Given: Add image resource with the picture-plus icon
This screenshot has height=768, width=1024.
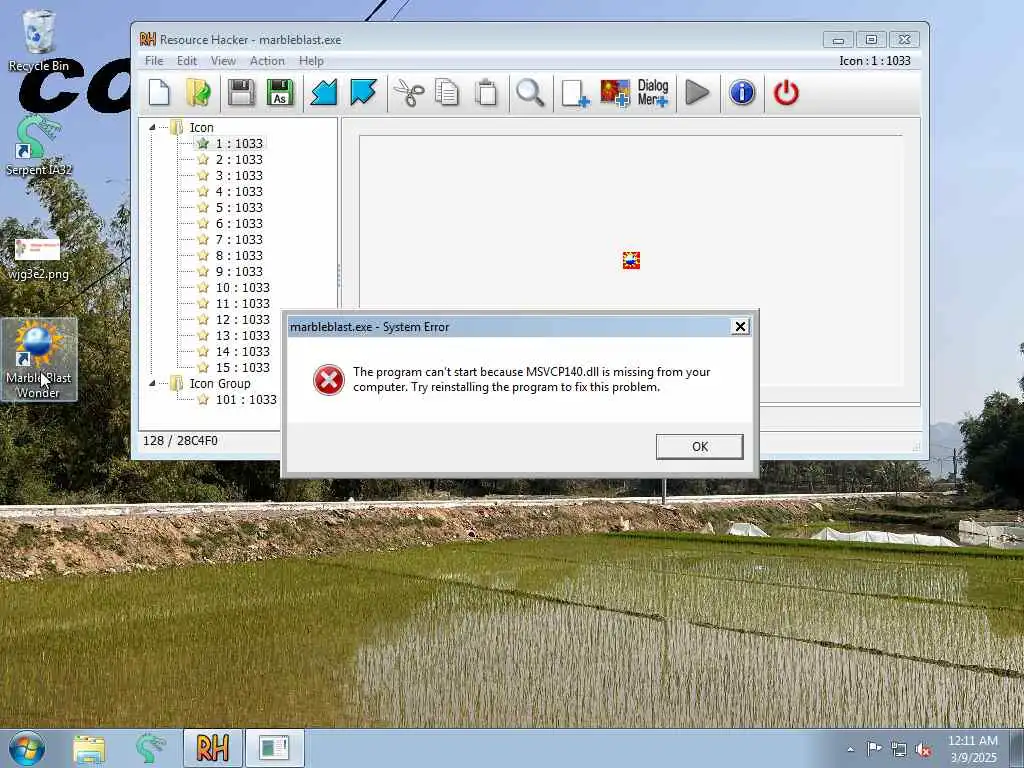Looking at the screenshot, I should click(x=615, y=93).
